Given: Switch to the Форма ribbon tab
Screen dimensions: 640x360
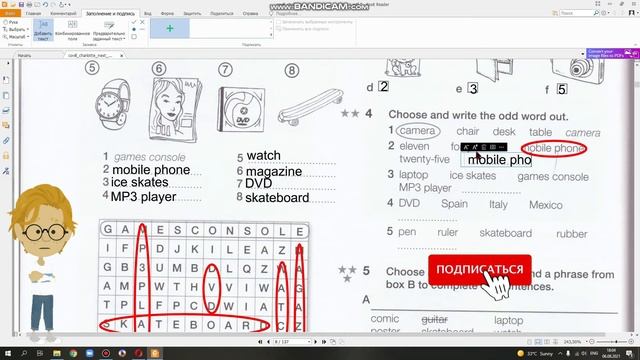Looking at the screenshot, I should pos(167,13).
